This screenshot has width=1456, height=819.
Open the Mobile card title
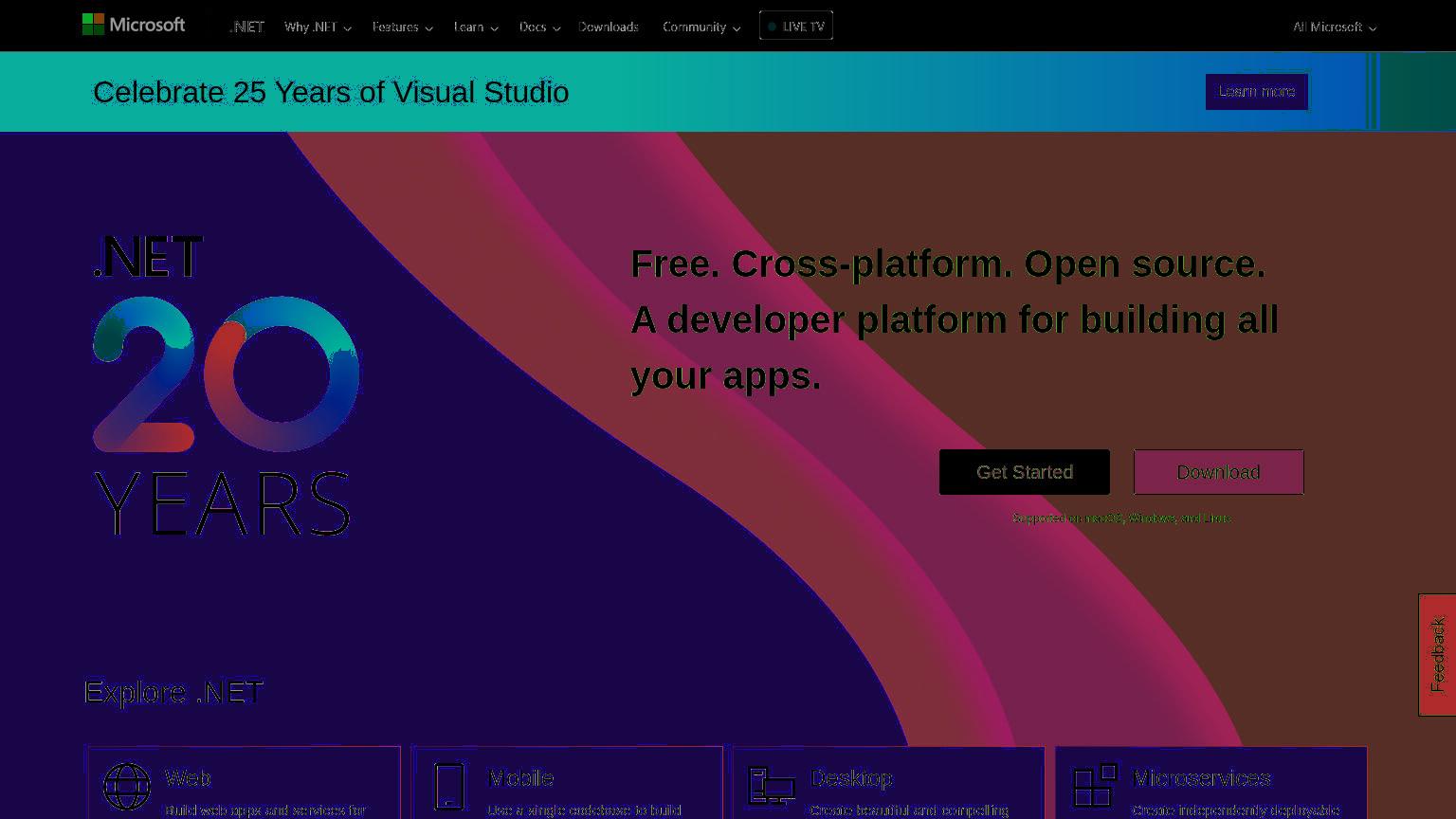pos(520,778)
